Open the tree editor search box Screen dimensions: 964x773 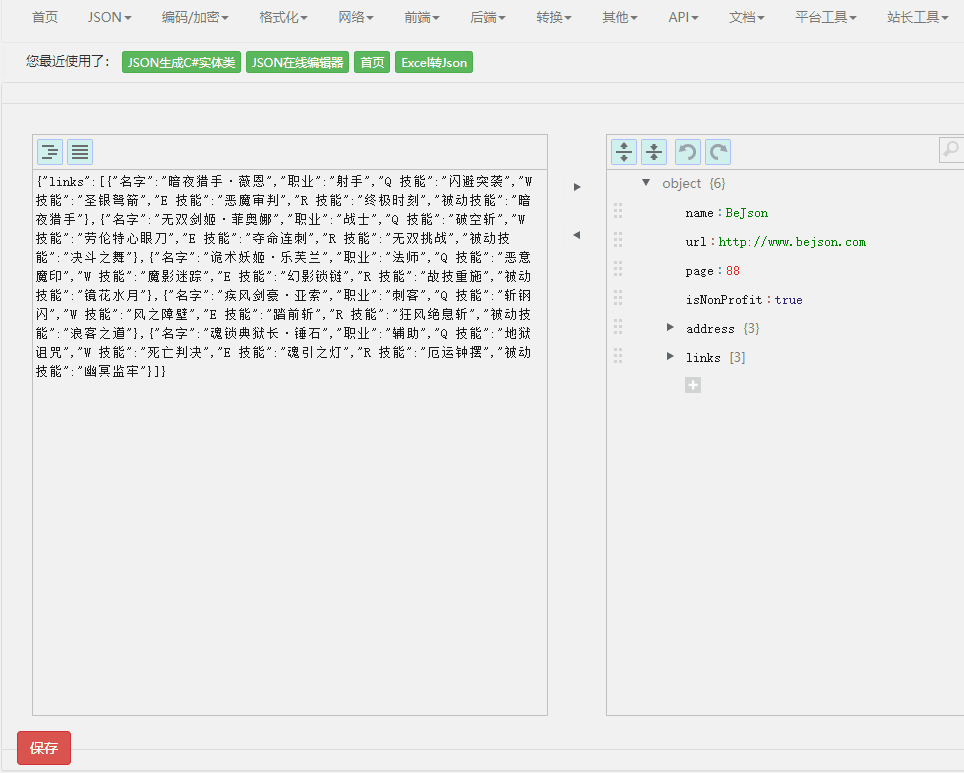click(951, 150)
